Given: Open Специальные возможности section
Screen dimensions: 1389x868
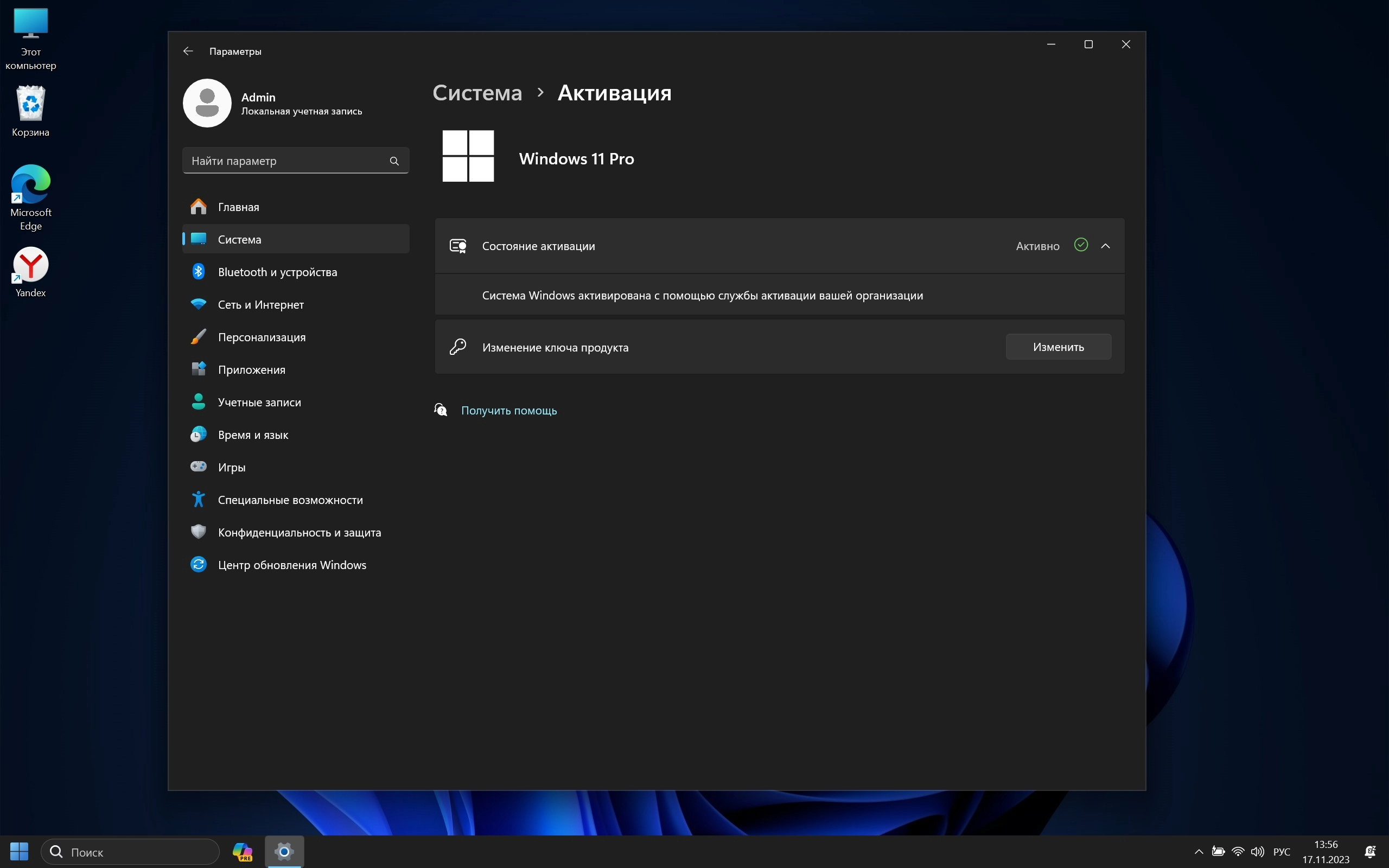Looking at the screenshot, I should coord(290,500).
